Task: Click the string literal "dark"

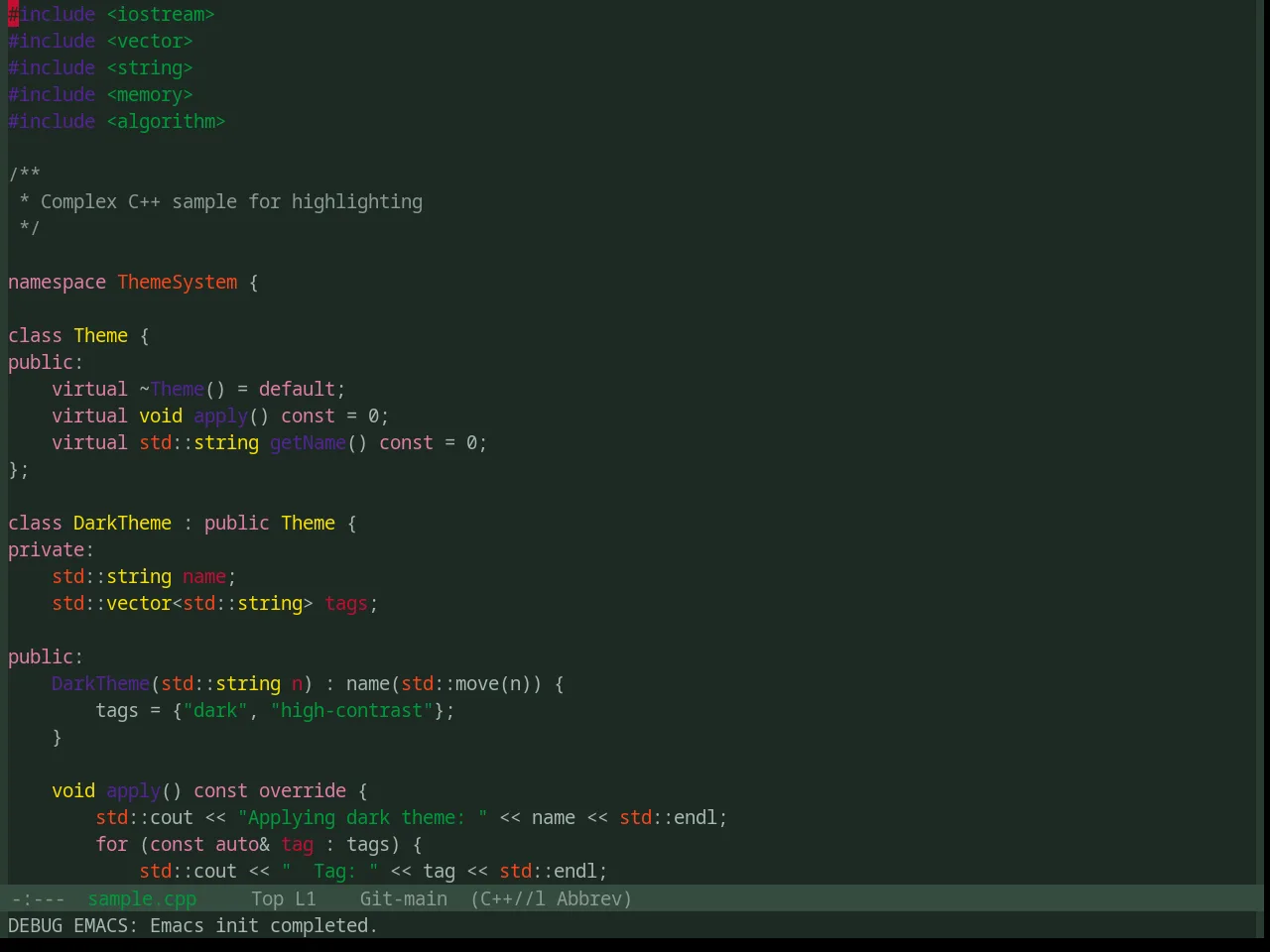Action: tap(215, 711)
